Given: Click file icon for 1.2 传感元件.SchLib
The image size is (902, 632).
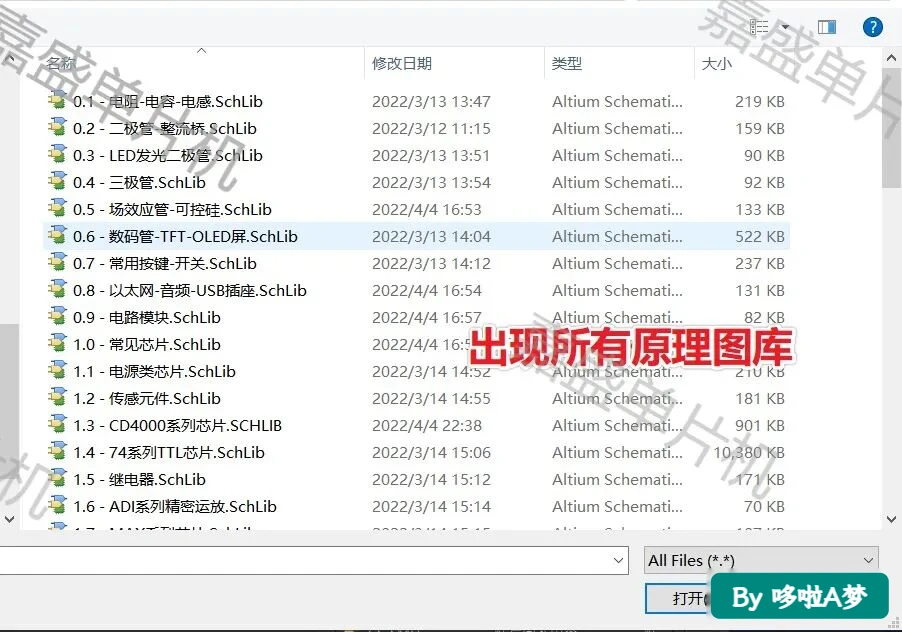Looking at the screenshot, I should tap(57, 398).
